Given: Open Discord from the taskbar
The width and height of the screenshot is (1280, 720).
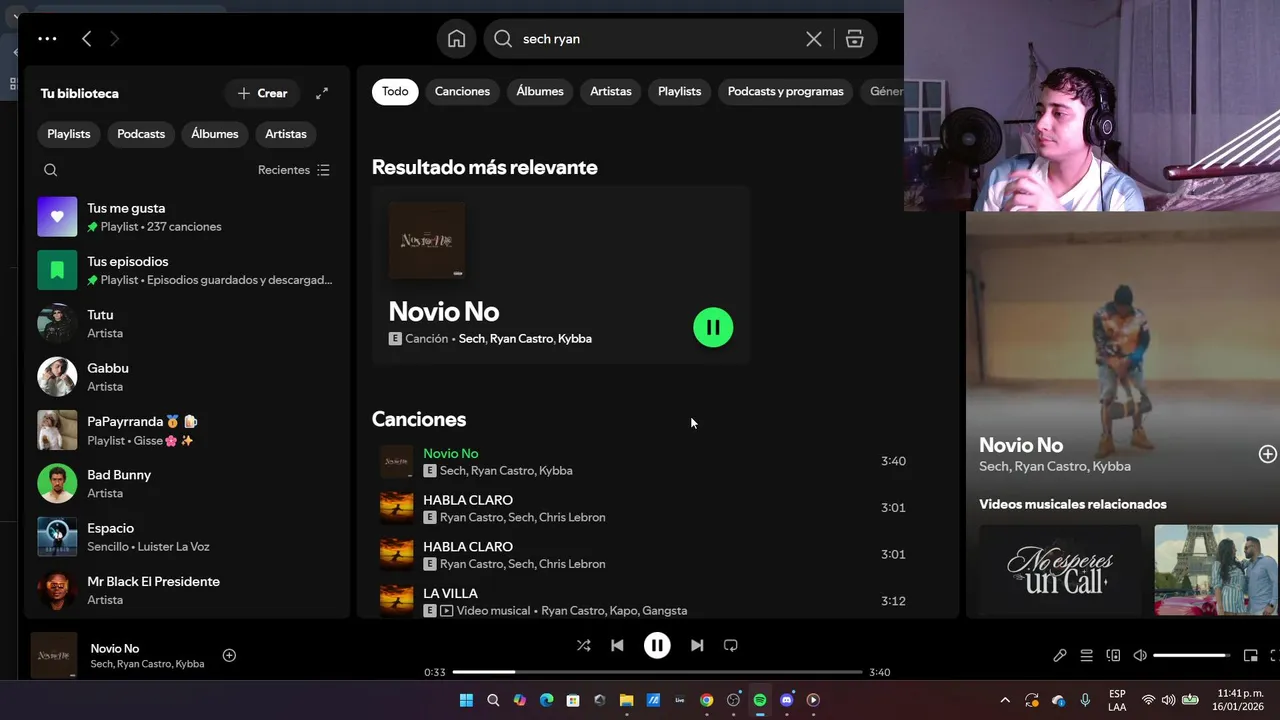Looking at the screenshot, I should 786,700.
